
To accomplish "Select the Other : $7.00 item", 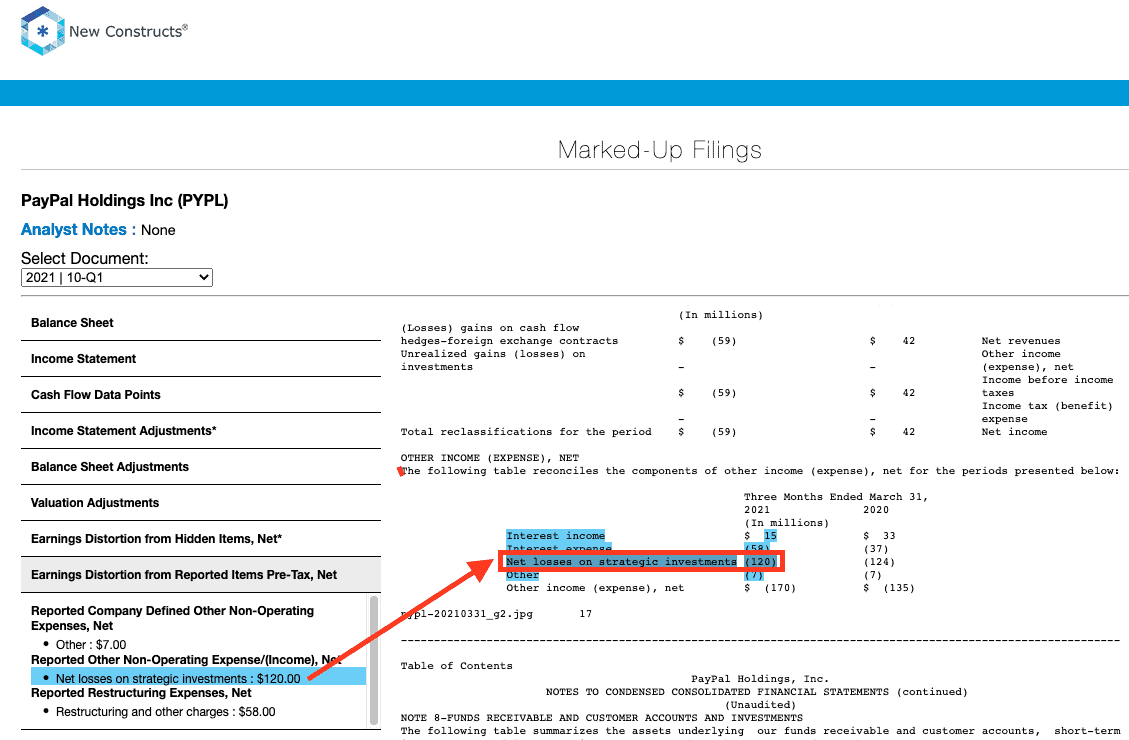I will (91, 644).
